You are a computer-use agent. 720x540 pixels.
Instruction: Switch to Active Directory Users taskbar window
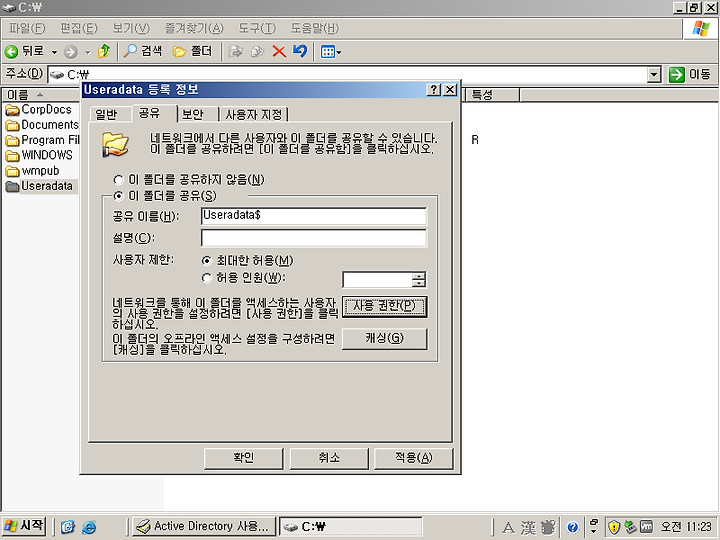coord(204,526)
